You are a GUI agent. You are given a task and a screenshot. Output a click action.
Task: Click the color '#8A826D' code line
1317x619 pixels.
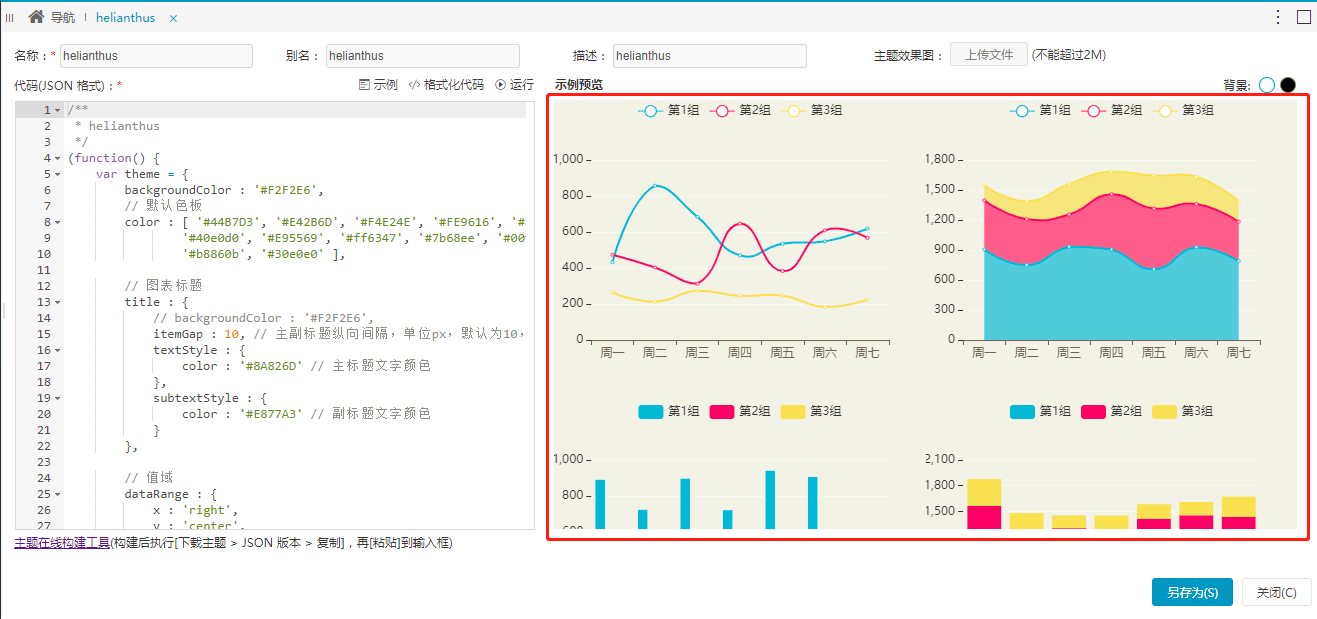coord(306,366)
